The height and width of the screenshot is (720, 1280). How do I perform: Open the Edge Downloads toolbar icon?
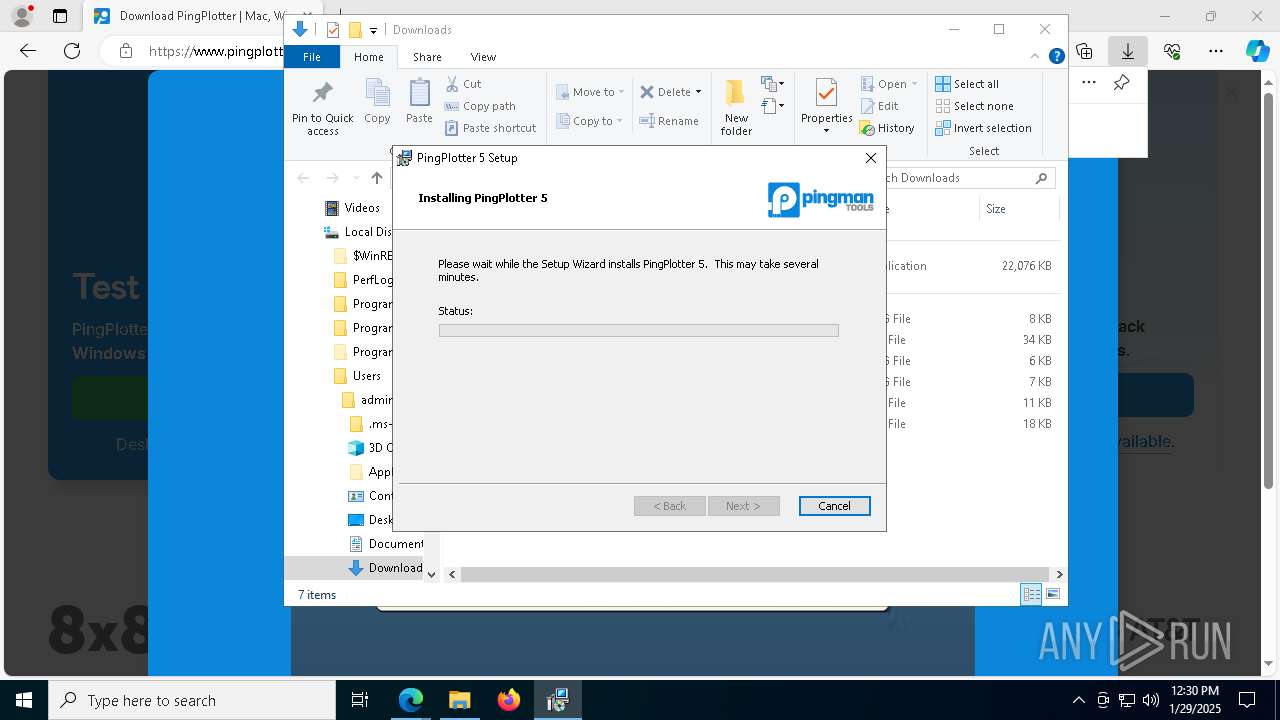1128,51
